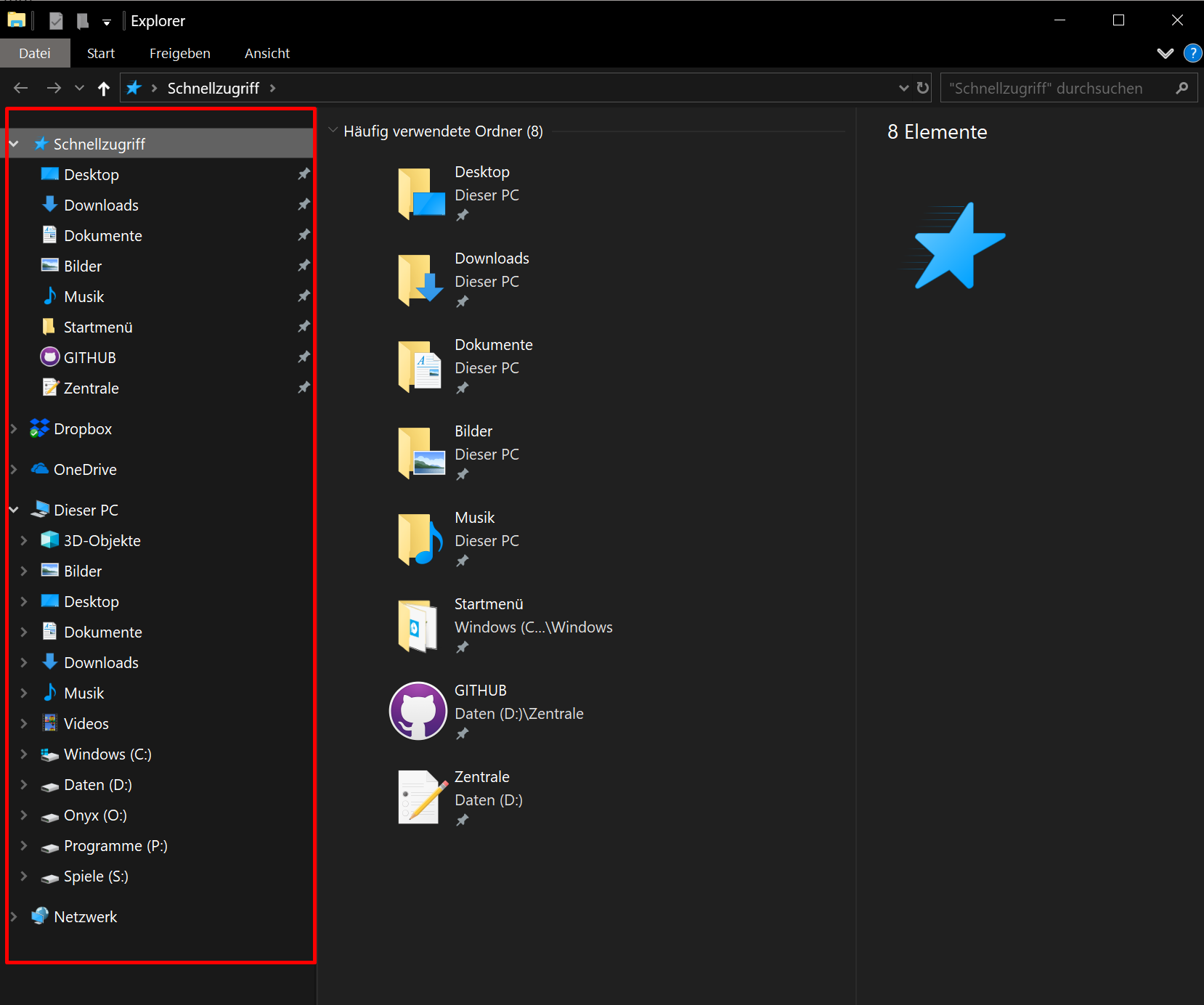Click the back navigation button

pos(20,87)
